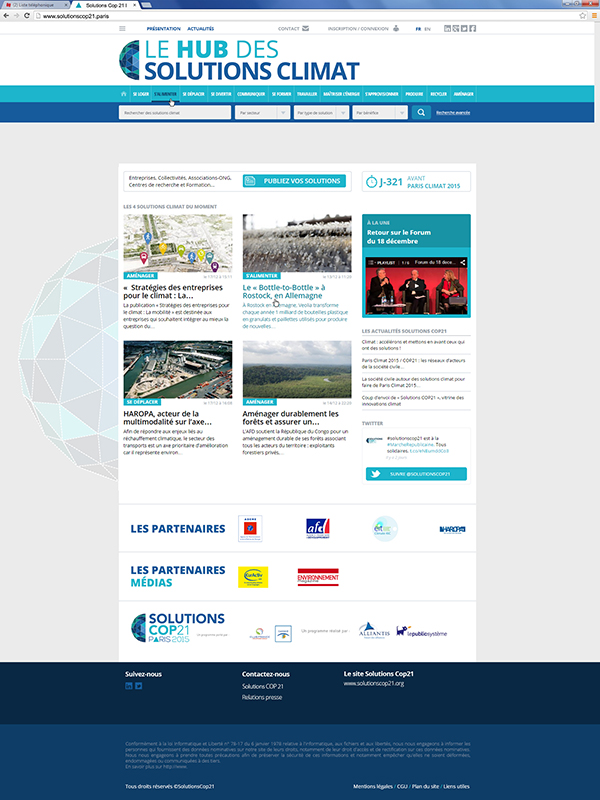Click the Twitter bird on the Suivre button
600x800 pixels.
[x=376, y=474]
